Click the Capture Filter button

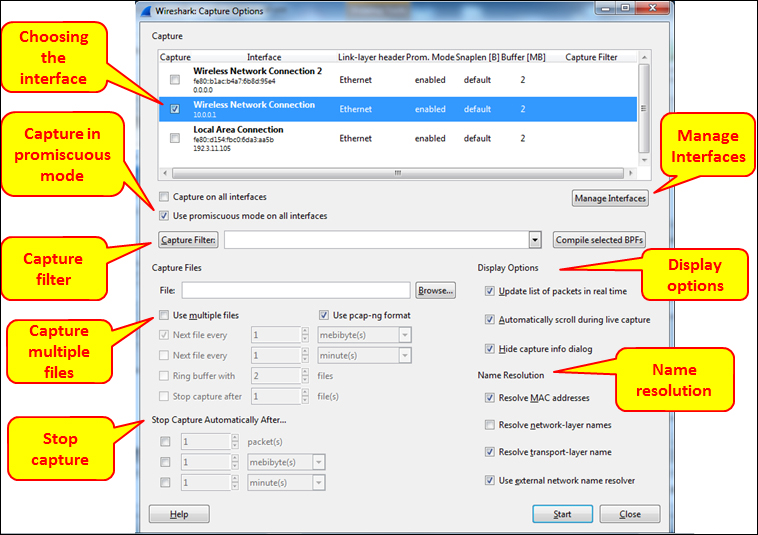[188, 240]
